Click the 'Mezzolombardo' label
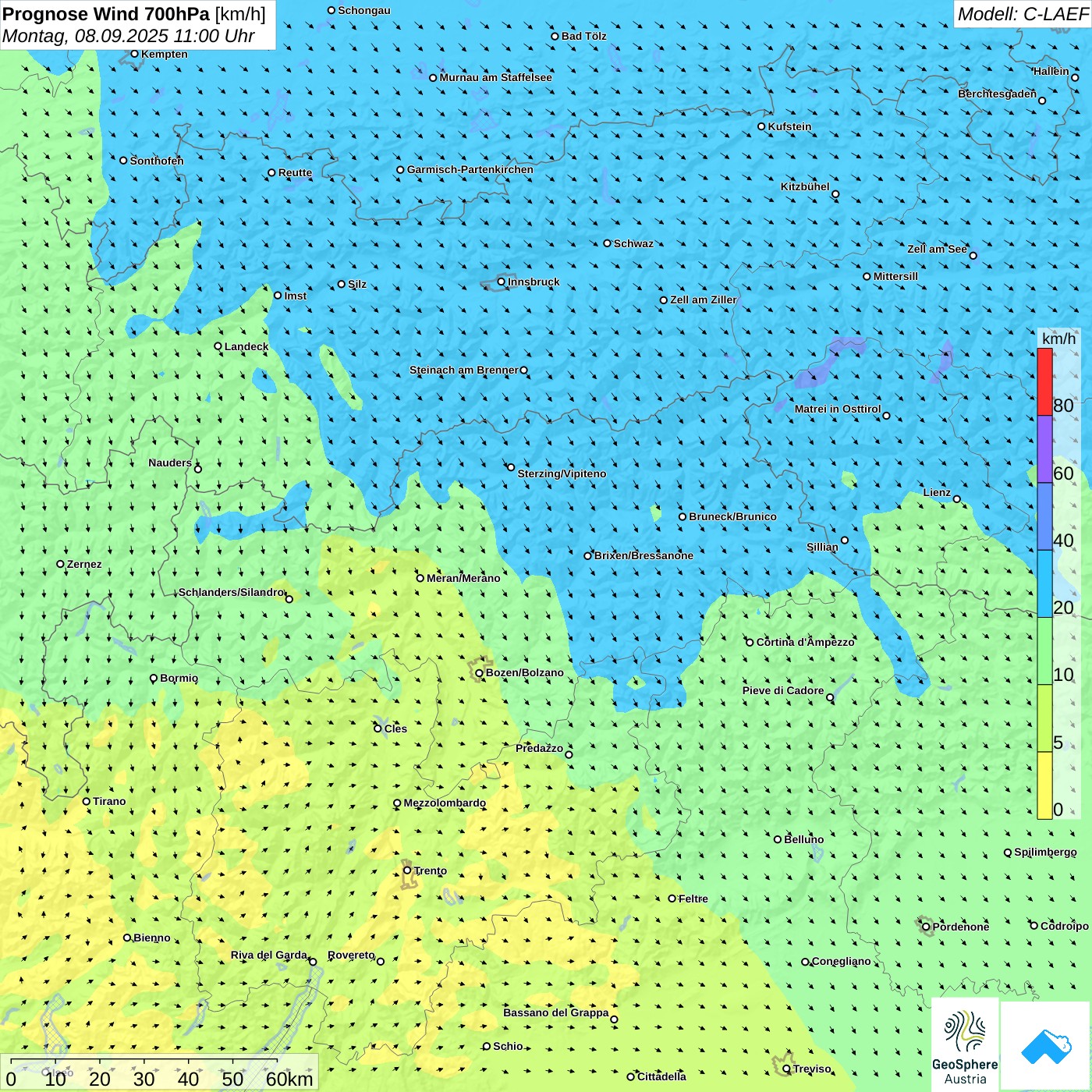This screenshot has width=1092, height=1092. click(445, 803)
